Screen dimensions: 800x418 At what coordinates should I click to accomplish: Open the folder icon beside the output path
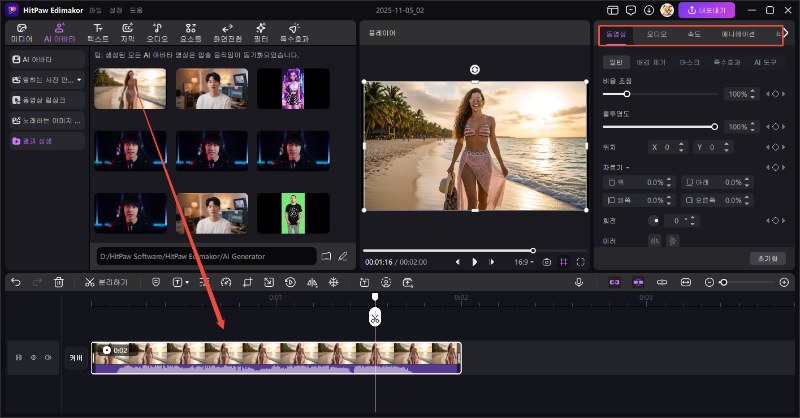coord(326,257)
